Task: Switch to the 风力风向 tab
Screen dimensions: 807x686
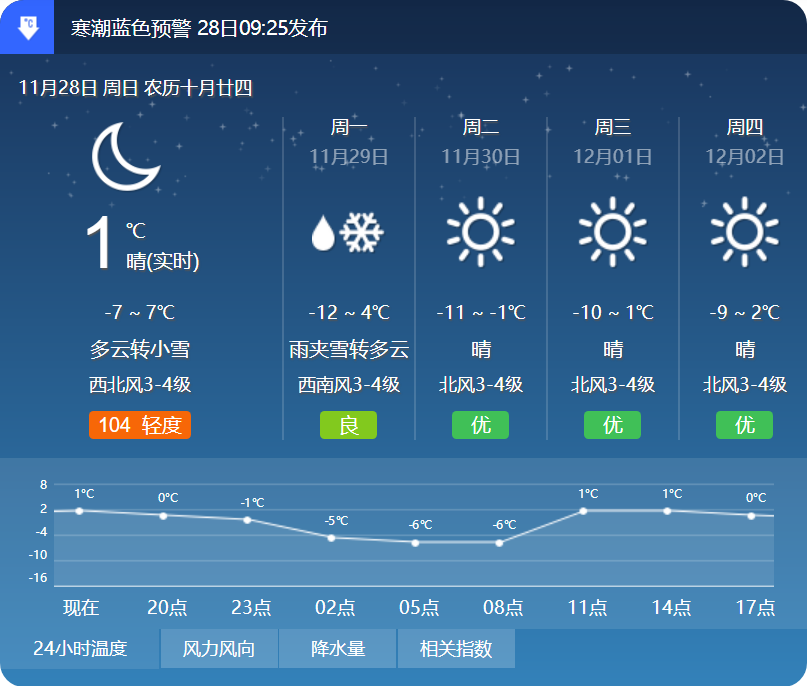Action: pos(219,648)
